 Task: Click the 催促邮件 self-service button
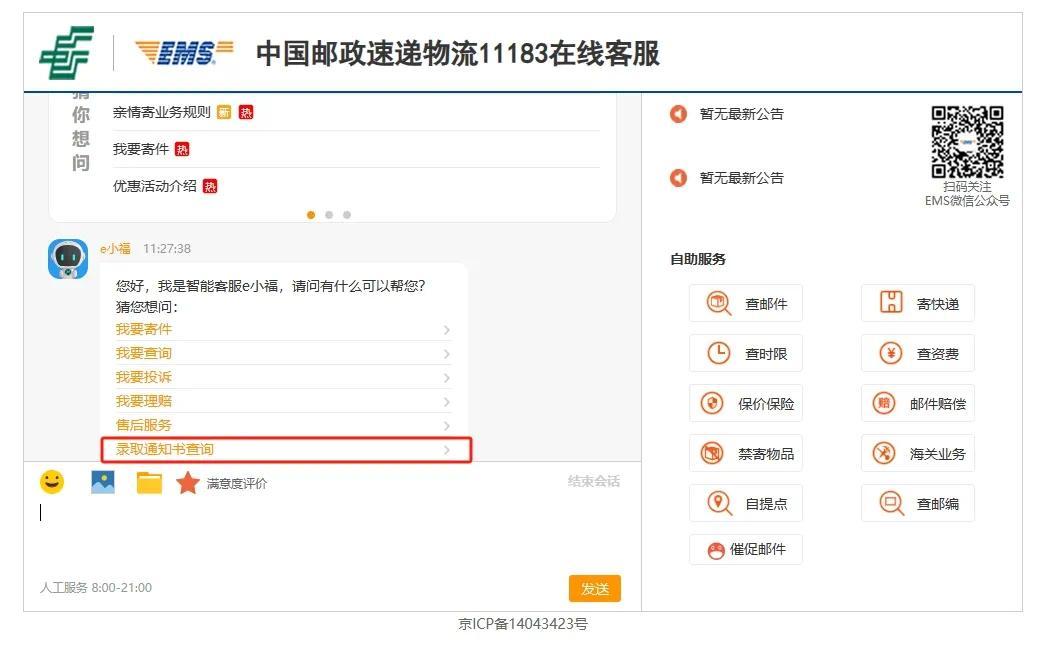coord(746,550)
